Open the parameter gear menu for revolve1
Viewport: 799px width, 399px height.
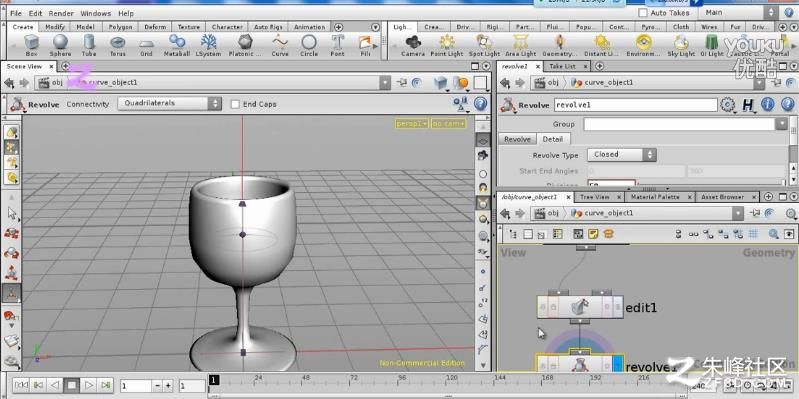tap(728, 105)
